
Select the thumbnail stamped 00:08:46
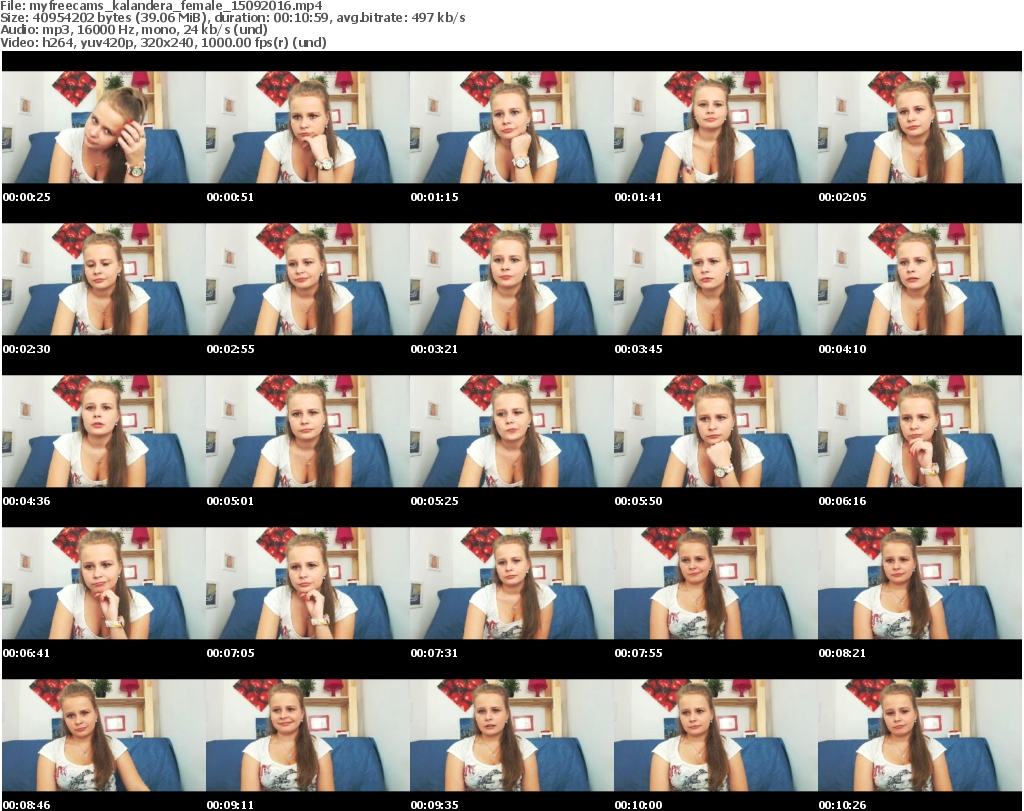pyautogui.click(x=104, y=736)
